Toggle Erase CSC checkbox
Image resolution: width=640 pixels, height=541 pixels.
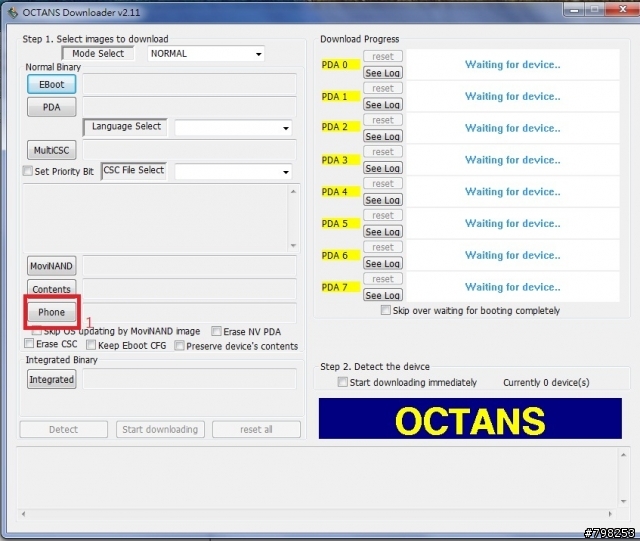[29, 343]
